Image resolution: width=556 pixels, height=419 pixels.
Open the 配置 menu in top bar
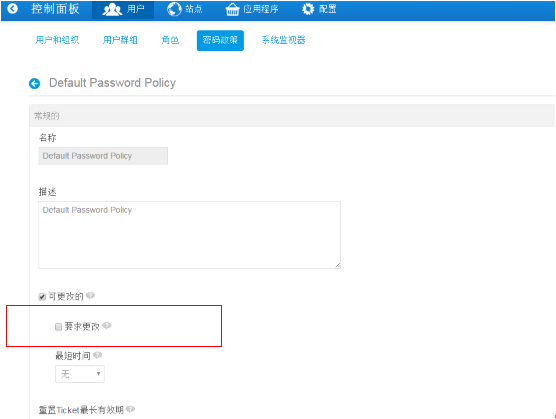(319, 9)
